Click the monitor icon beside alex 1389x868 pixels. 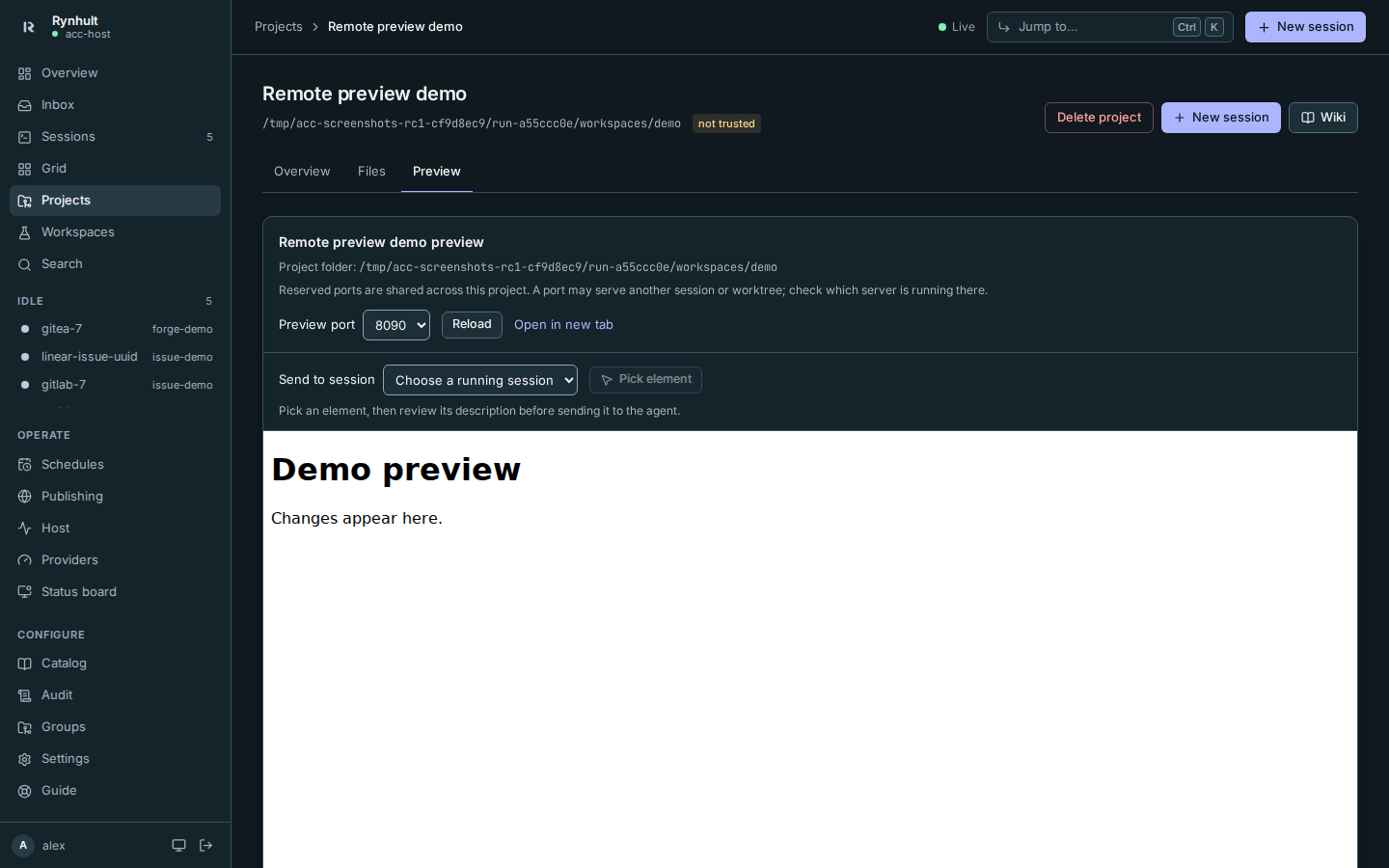pos(178,846)
